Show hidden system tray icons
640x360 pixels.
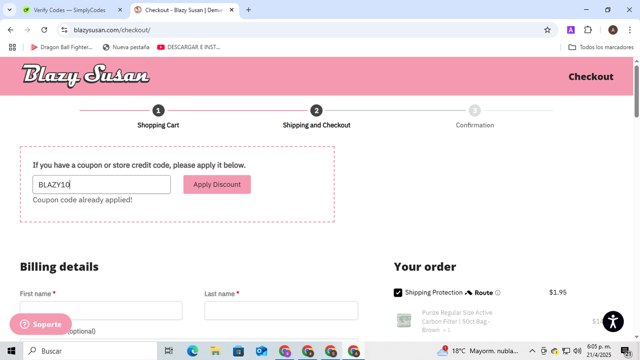532,351
